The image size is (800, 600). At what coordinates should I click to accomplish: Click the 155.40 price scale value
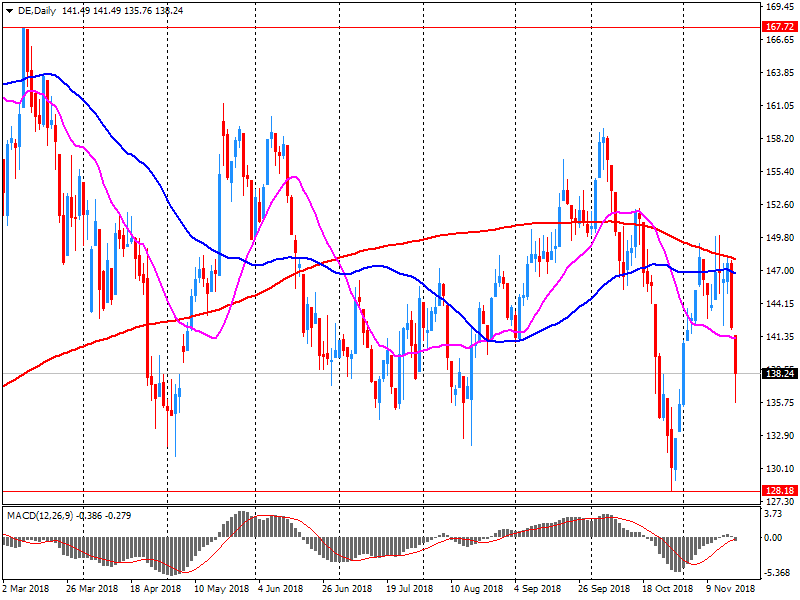point(780,171)
